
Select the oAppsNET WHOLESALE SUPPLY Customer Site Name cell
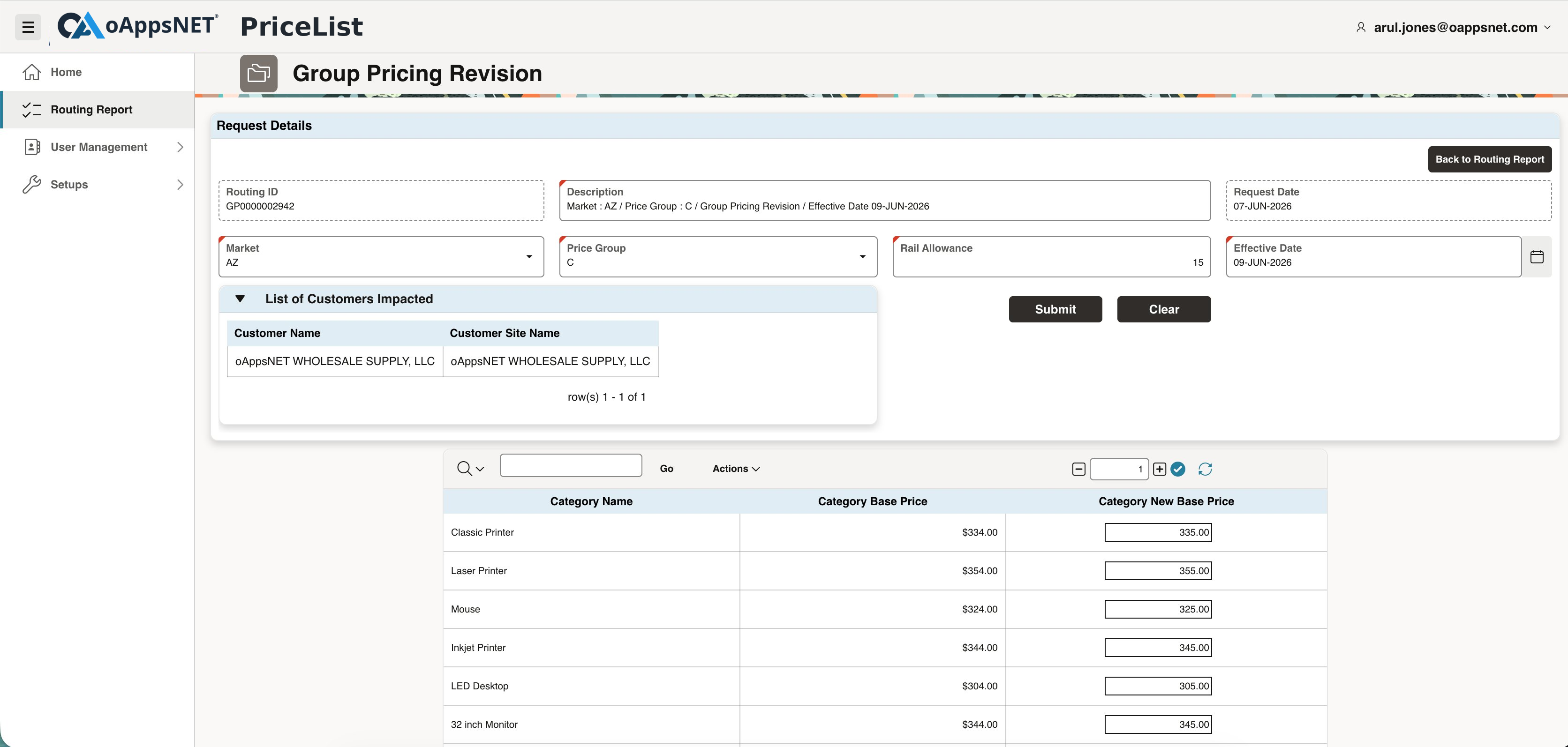tap(550, 361)
